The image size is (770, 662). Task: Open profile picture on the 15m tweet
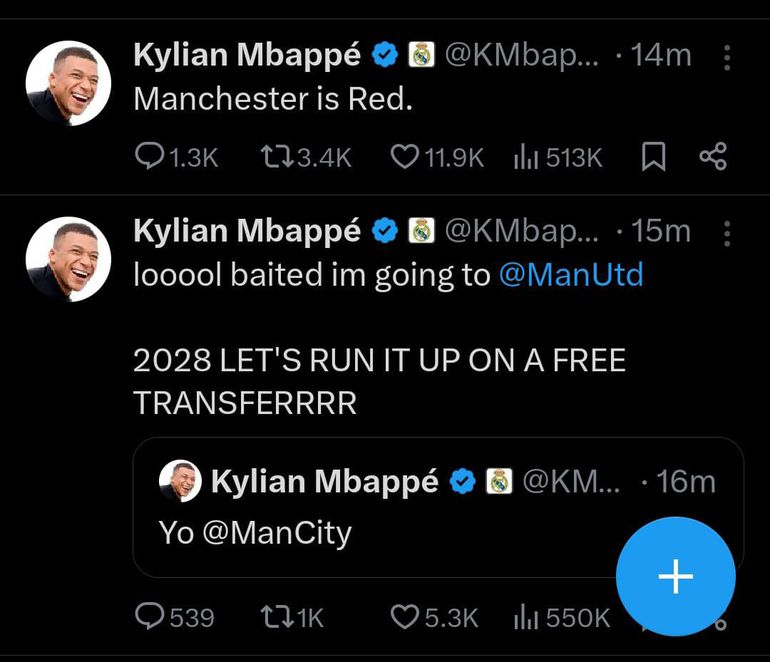(x=68, y=260)
